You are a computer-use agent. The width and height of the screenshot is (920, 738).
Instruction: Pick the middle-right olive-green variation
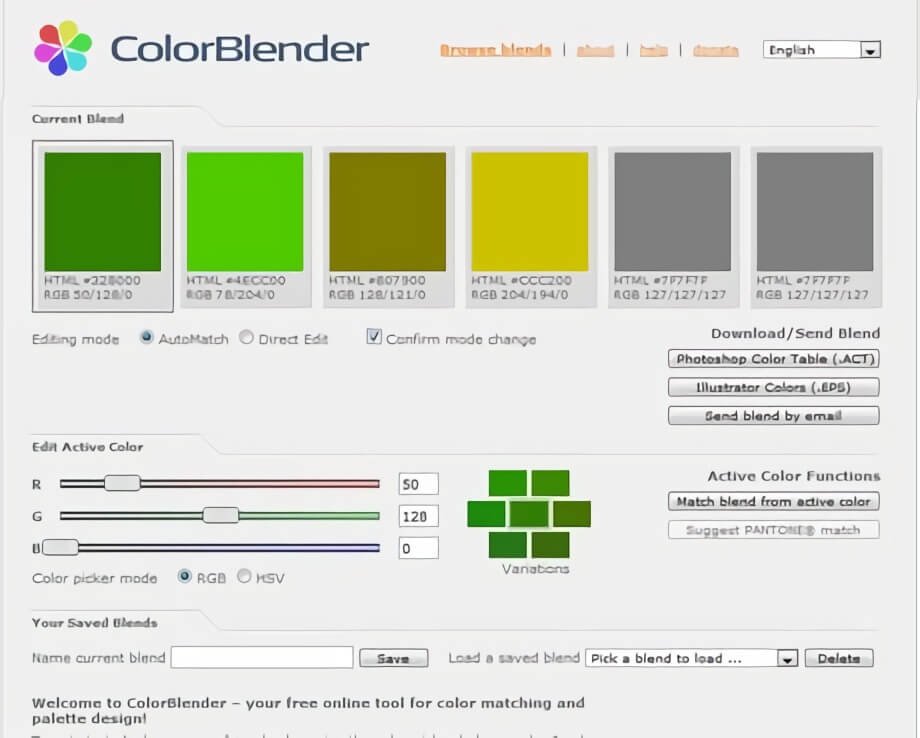pyautogui.click(x=572, y=514)
